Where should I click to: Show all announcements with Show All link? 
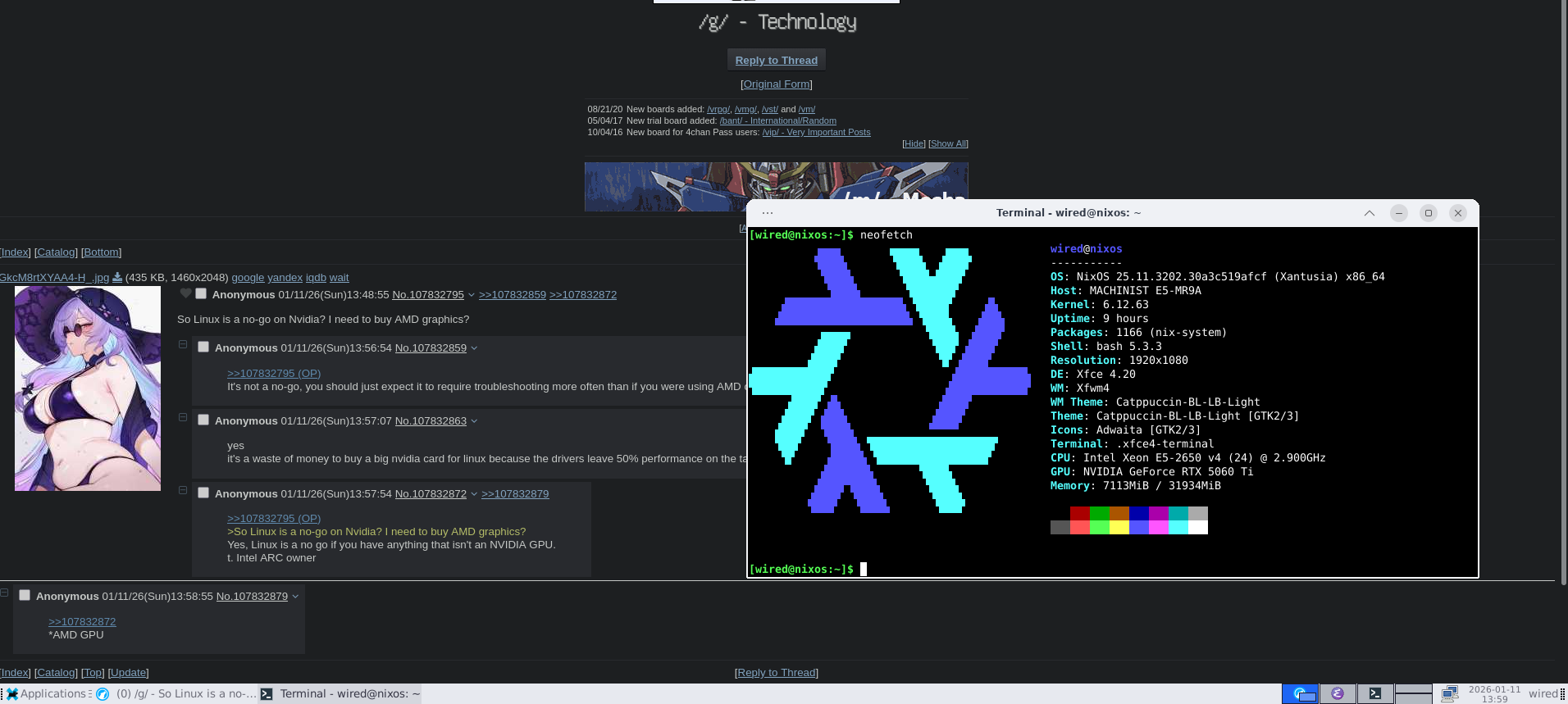click(x=948, y=143)
